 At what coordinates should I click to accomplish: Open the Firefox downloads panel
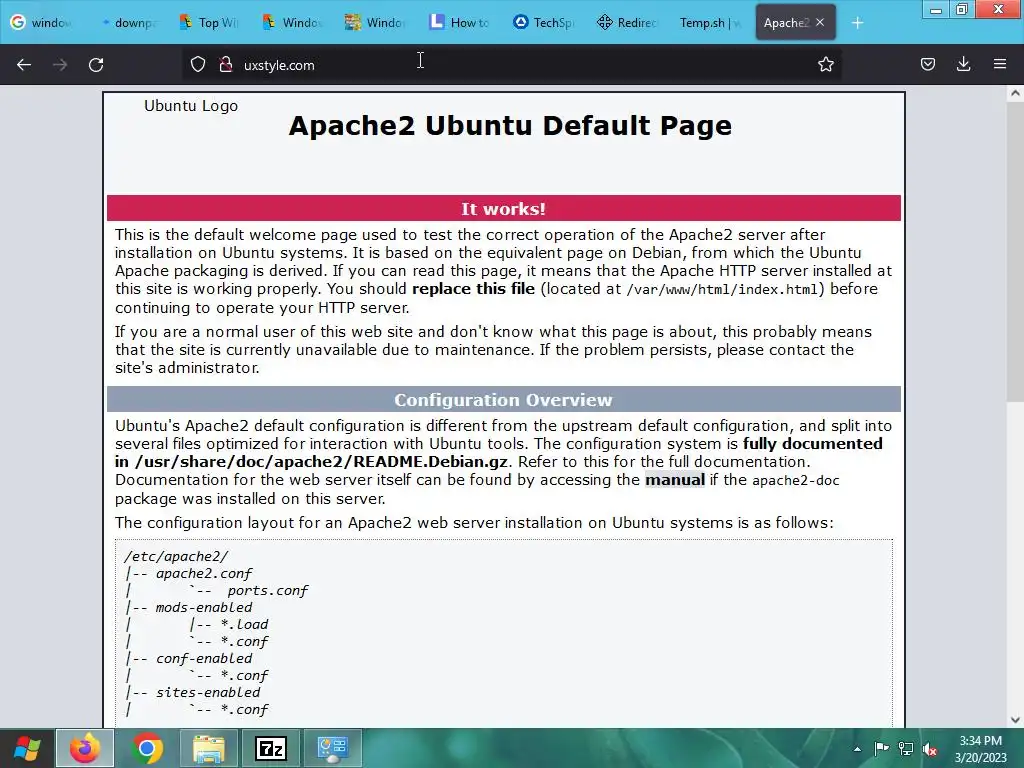point(963,64)
